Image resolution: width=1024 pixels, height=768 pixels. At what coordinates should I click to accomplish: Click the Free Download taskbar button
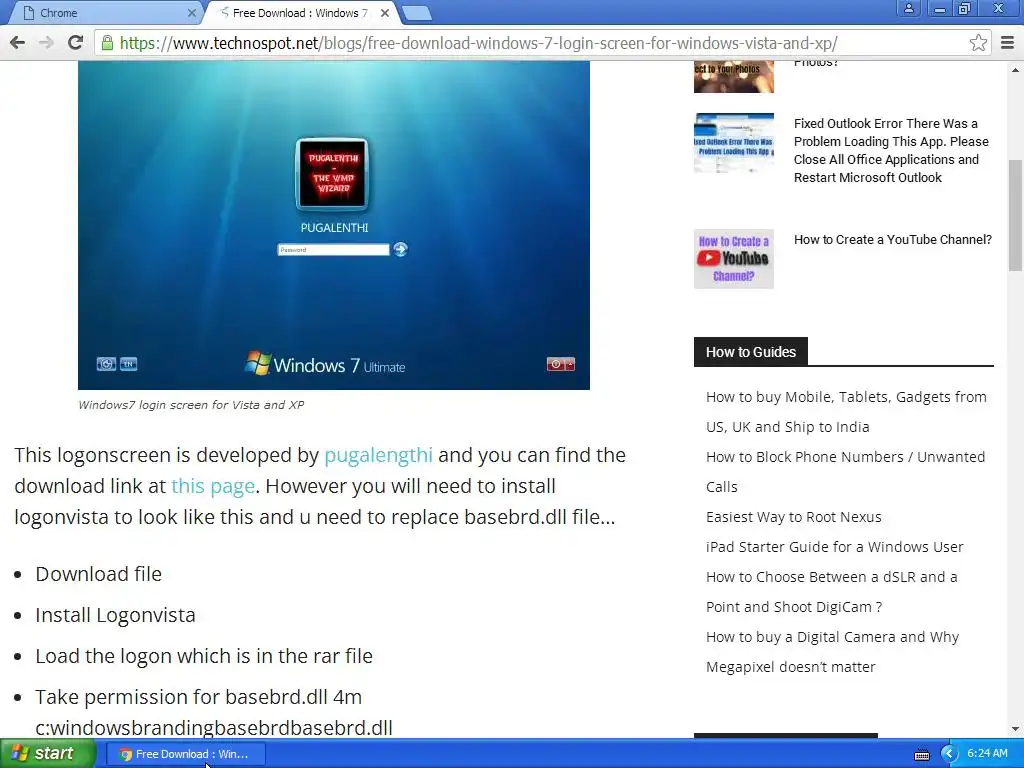(186, 754)
